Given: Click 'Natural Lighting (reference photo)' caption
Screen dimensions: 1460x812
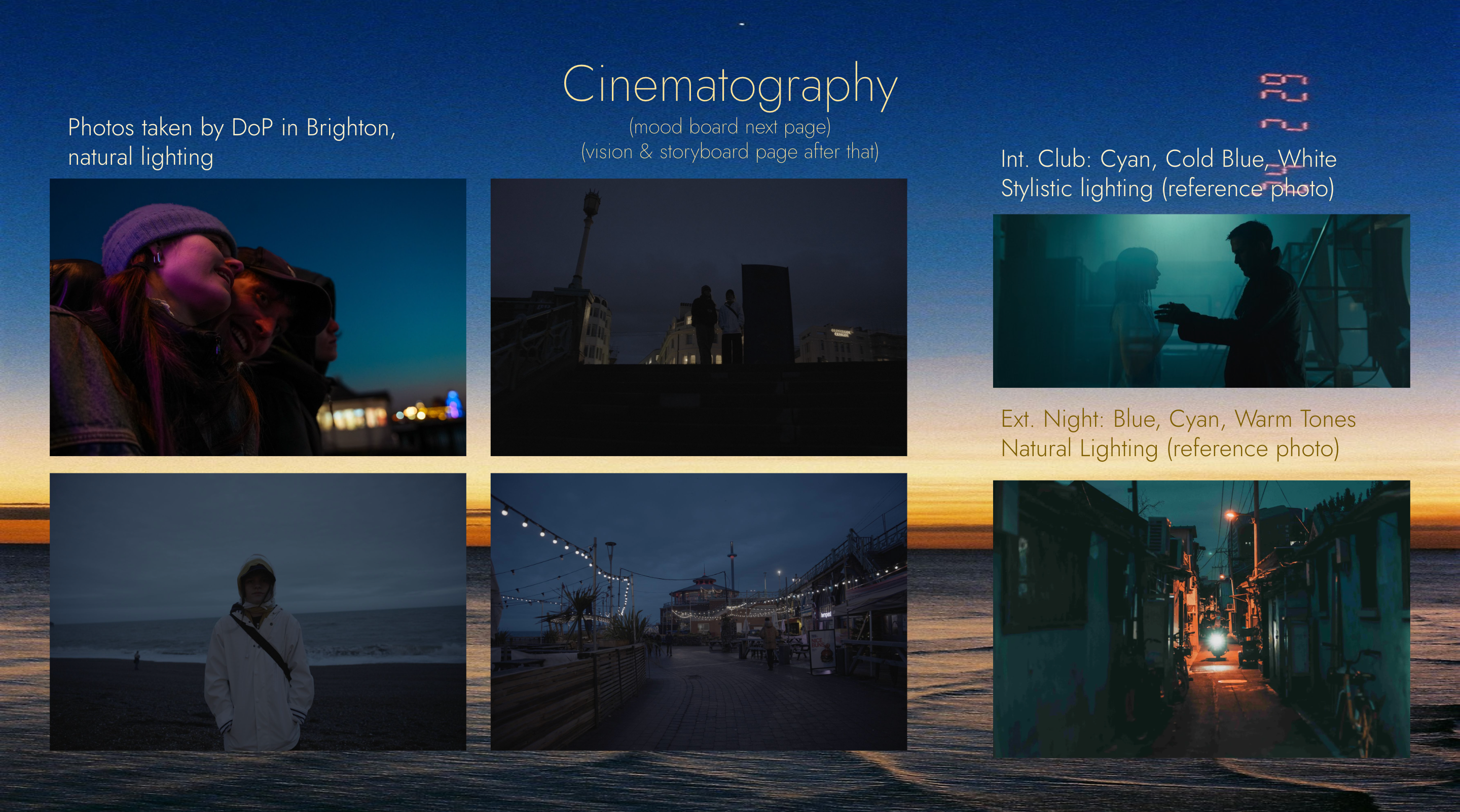Looking at the screenshot, I should tap(1170, 449).
